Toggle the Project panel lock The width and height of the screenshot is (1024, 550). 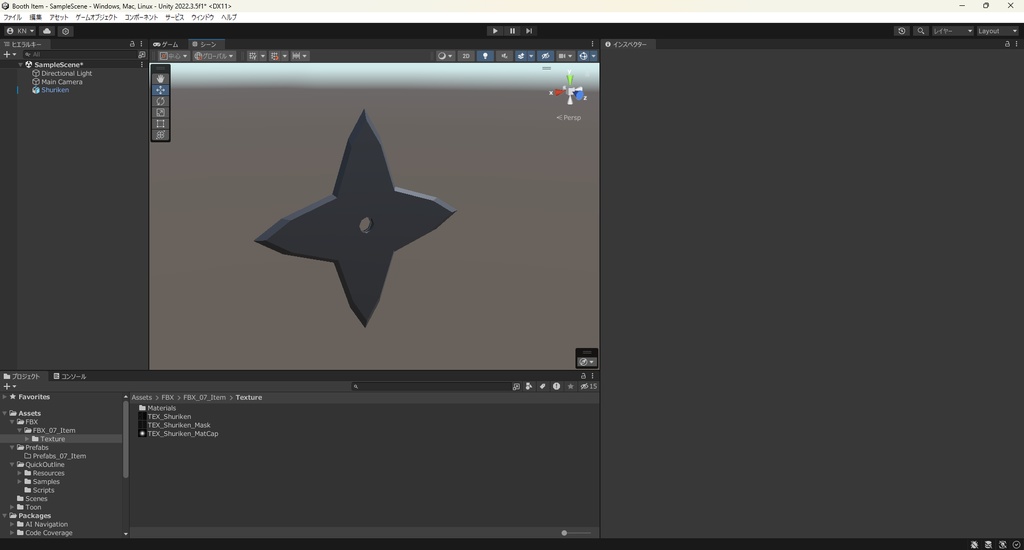tap(583, 376)
